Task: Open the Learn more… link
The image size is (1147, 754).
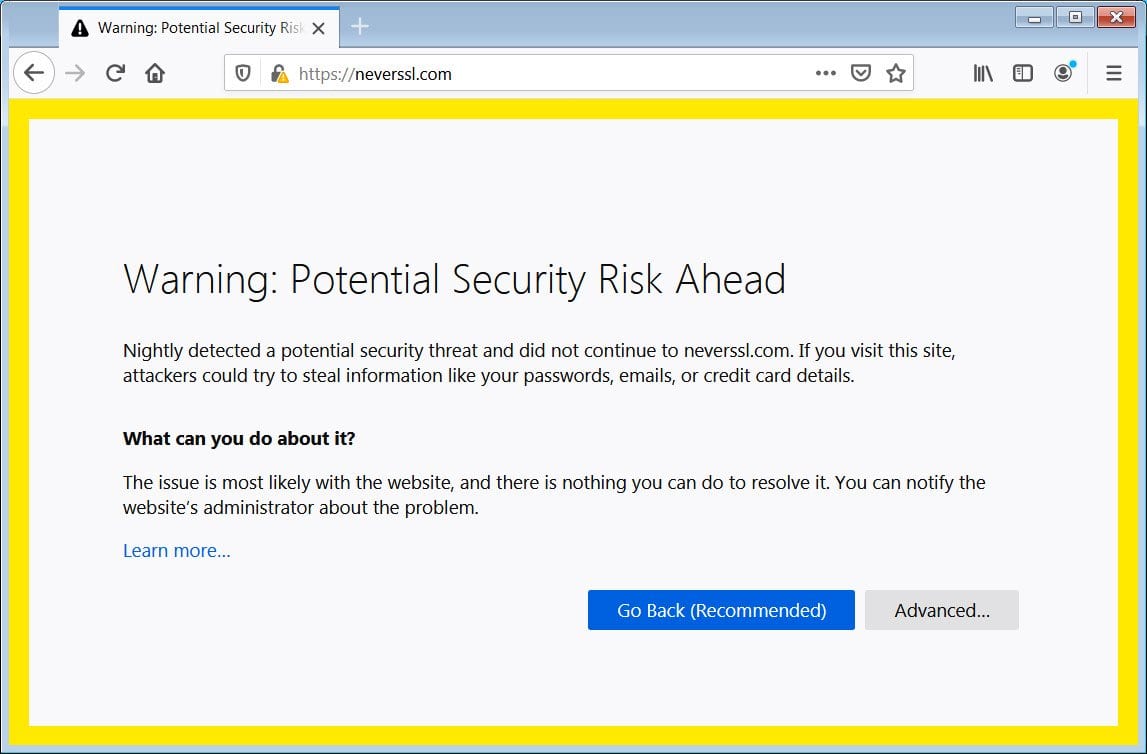Action: [177, 551]
